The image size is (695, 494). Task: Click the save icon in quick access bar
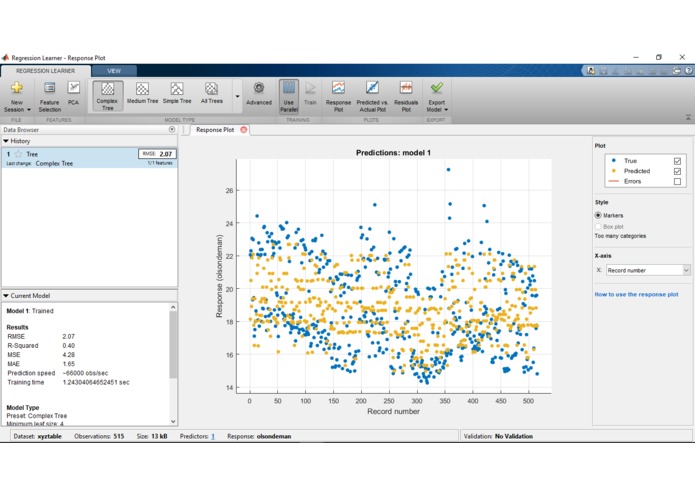coord(603,70)
